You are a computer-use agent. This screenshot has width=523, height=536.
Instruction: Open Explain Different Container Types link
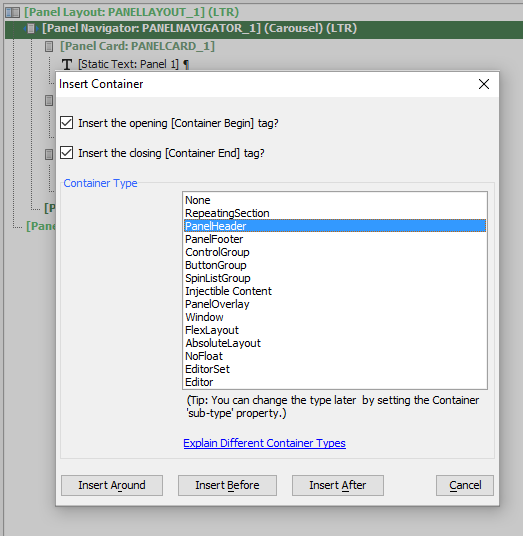click(264, 443)
